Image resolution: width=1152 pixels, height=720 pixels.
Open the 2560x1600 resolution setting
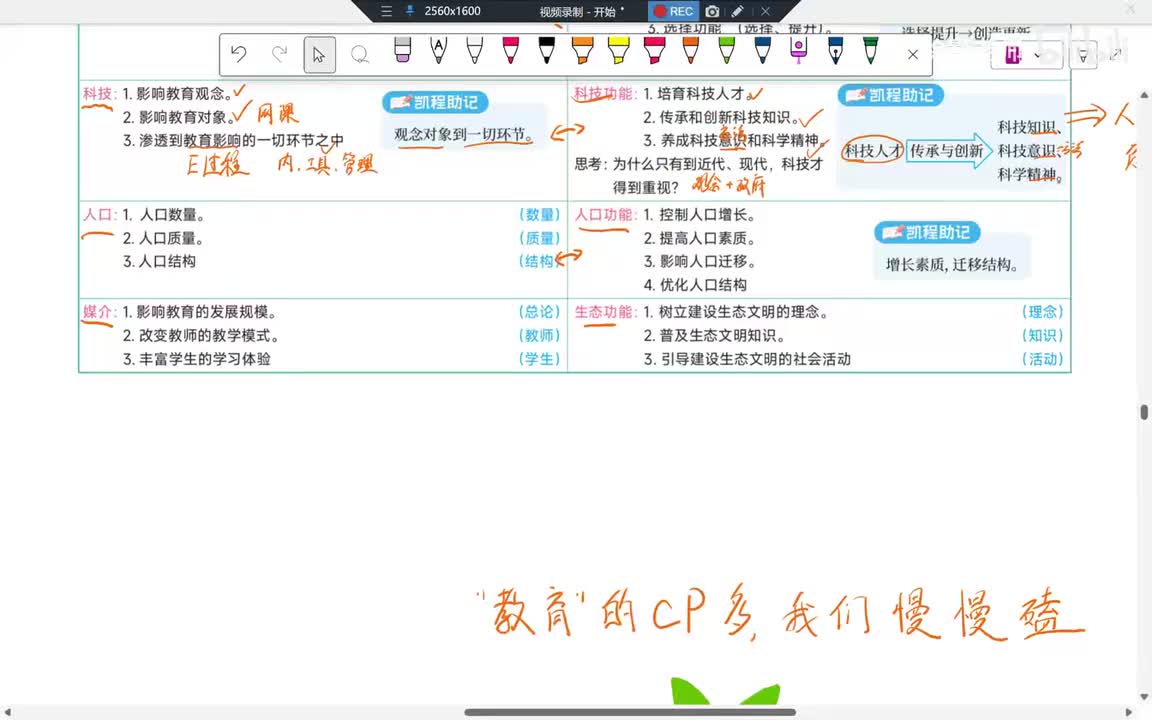(x=453, y=11)
